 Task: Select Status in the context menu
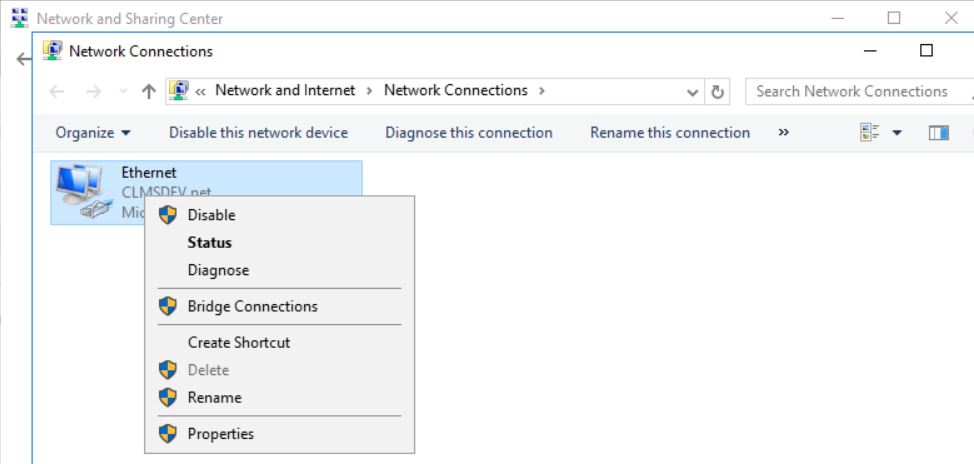[209, 243]
